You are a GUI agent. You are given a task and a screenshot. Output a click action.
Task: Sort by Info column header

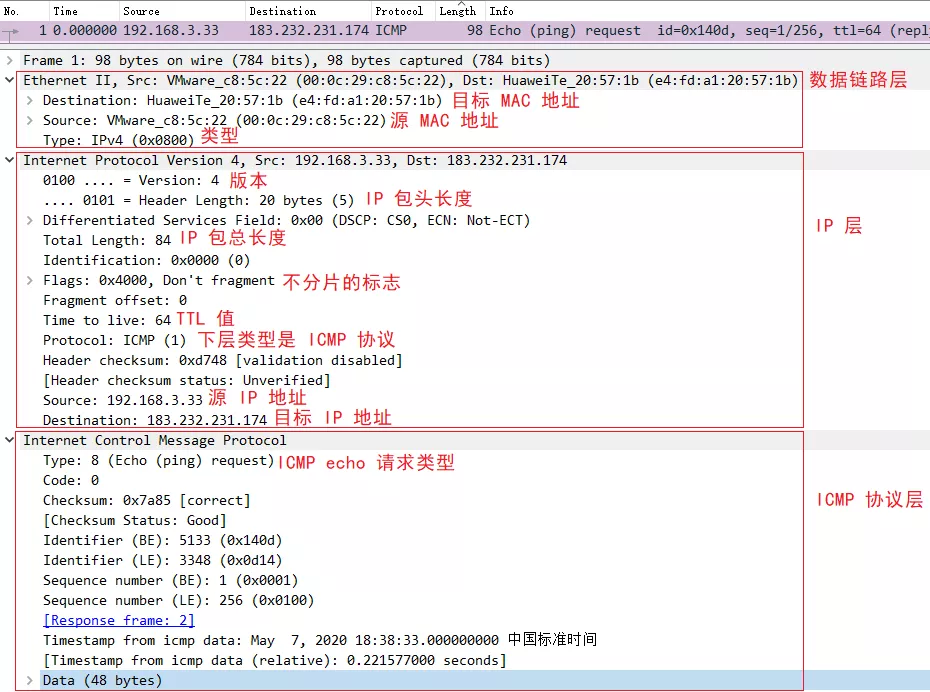[707, 11]
